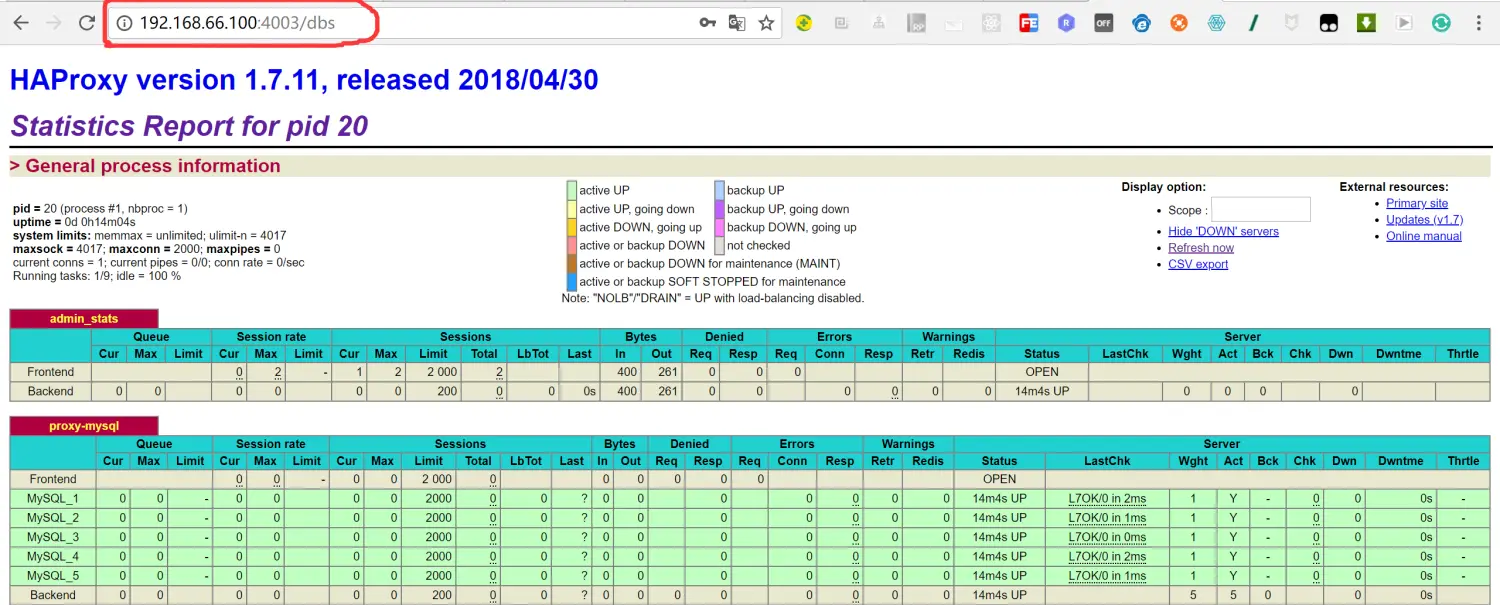Click the grey play button extension icon
This screenshot has height=605, width=1500.
click(1404, 23)
